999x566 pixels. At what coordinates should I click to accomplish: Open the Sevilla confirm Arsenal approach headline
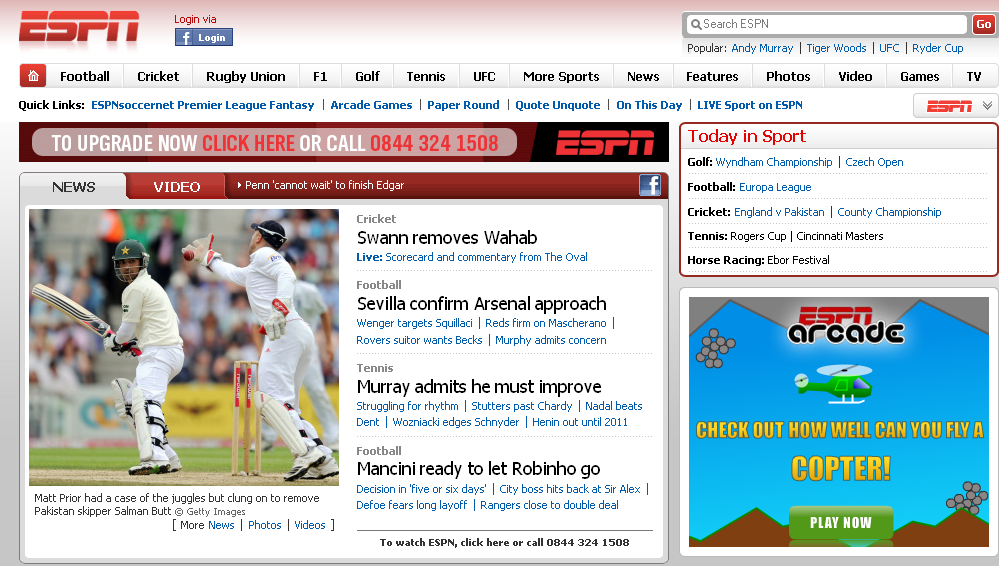click(481, 304)
